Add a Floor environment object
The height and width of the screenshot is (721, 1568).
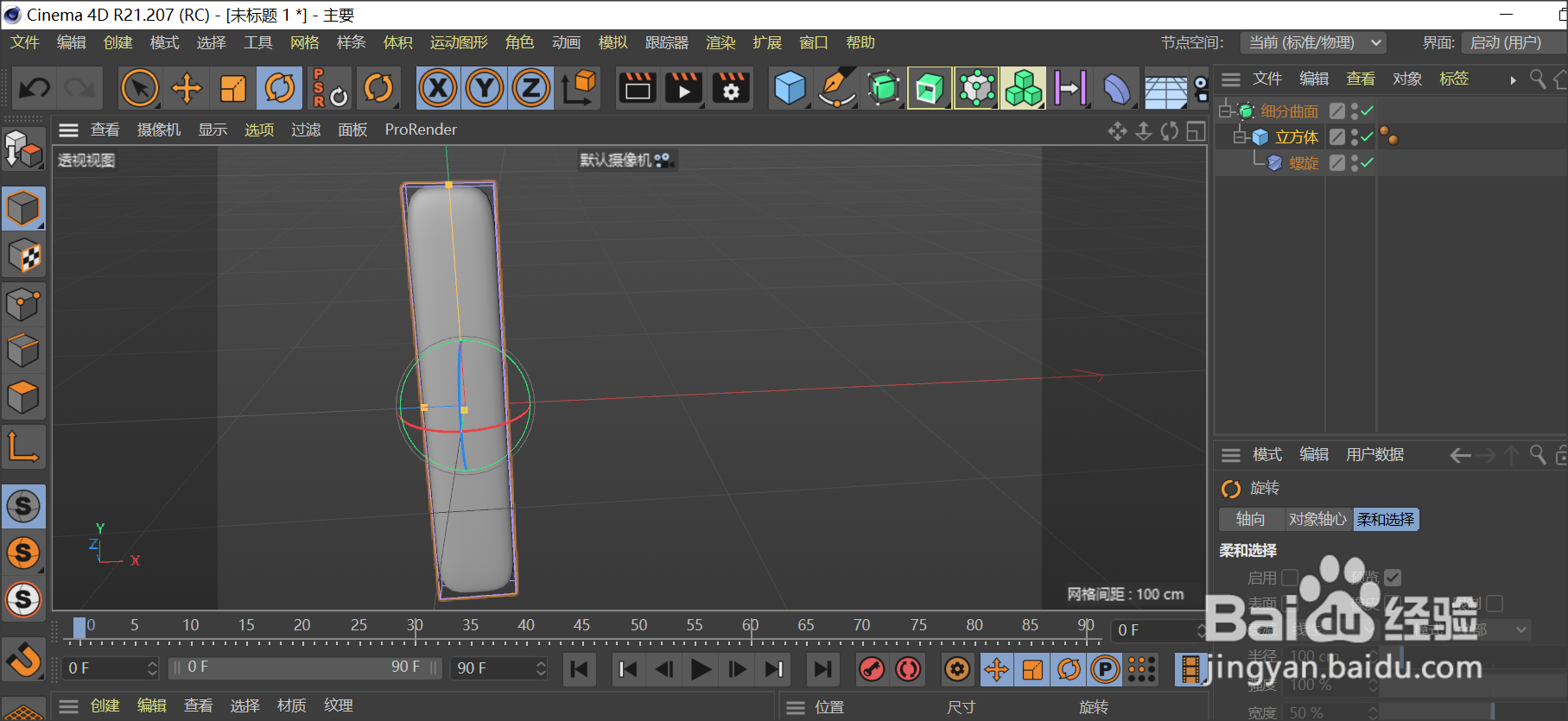[1165, 90]
